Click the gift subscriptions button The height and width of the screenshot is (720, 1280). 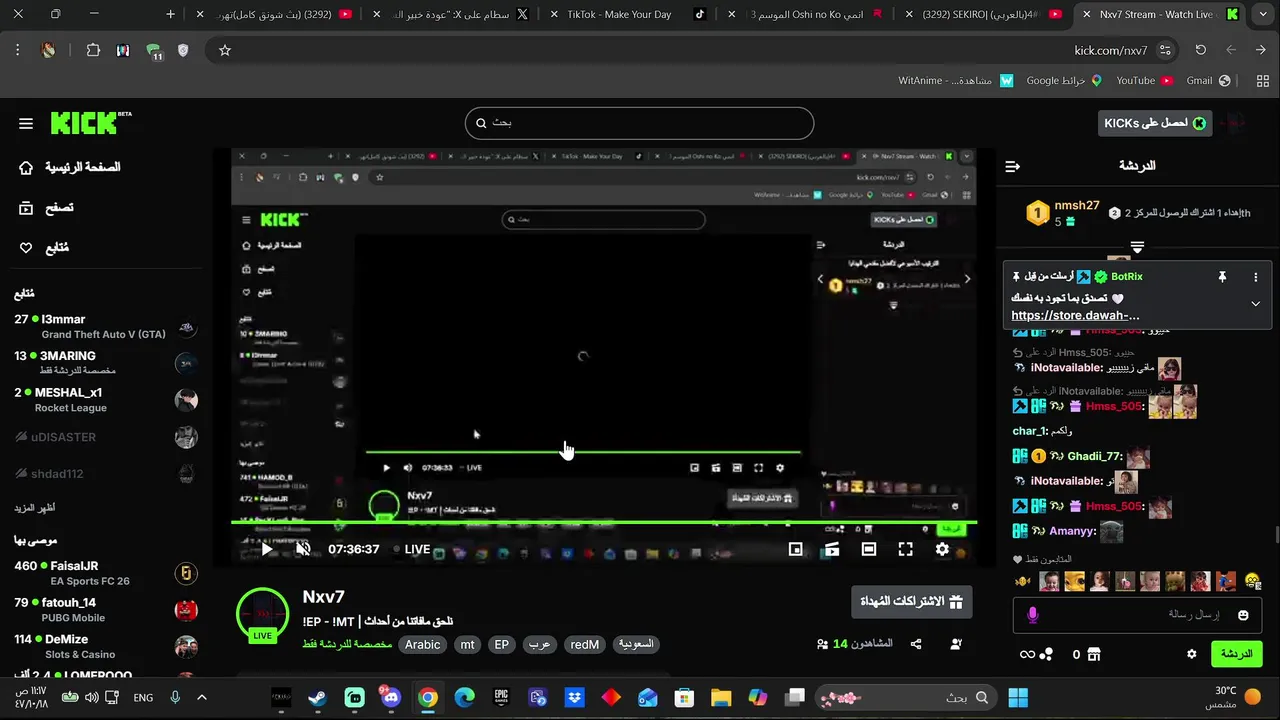pyautogui.click(x=912, y=602)
